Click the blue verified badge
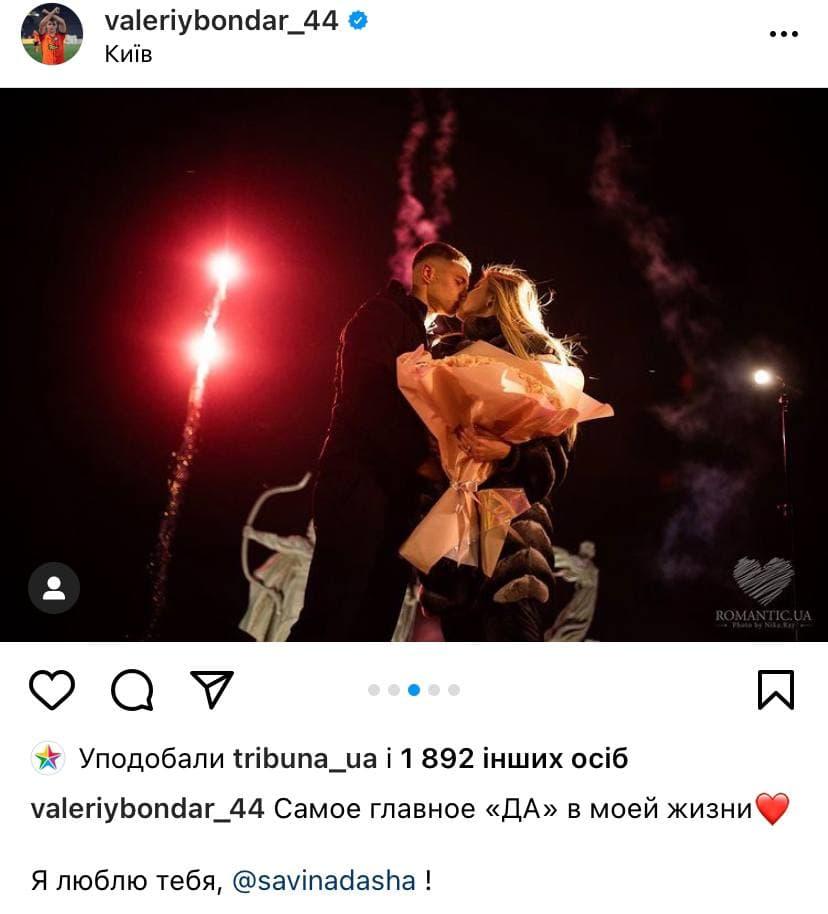The height and width of the screenshot is (914, 828). (357, 21)
